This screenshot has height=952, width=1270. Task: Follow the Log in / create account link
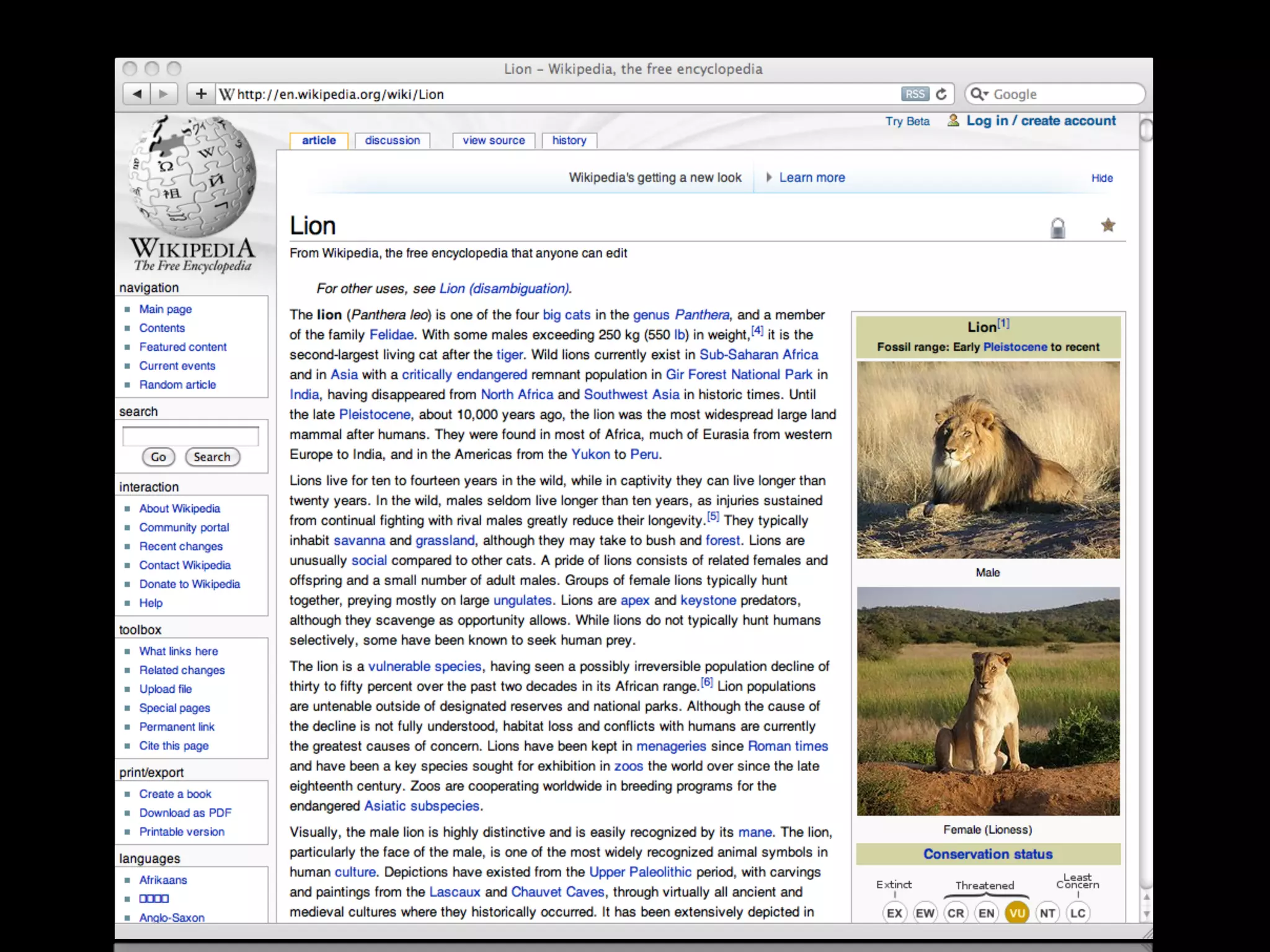click(x=1041, y=121)
